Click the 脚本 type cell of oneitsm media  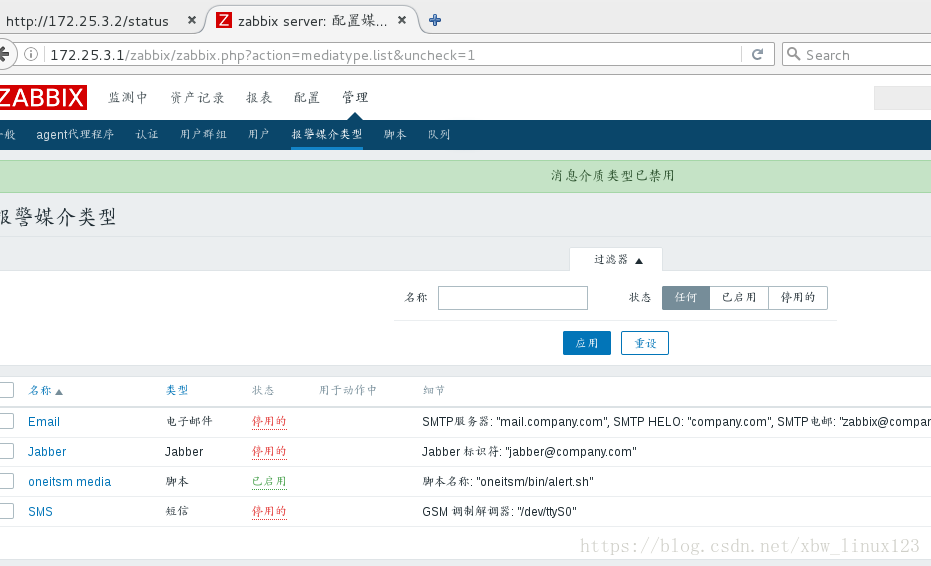[177, 481]
